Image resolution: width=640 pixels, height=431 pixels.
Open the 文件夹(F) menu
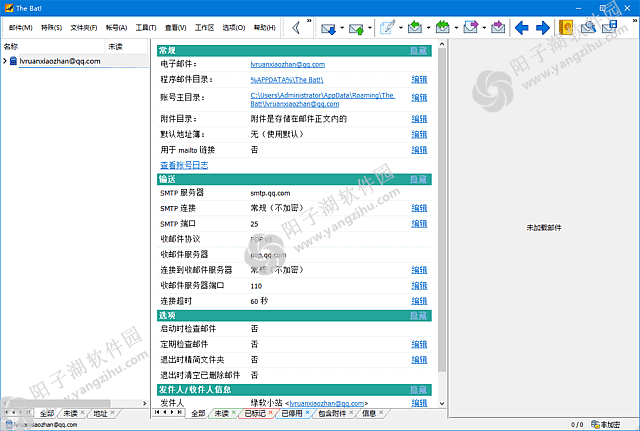(84, 28)
